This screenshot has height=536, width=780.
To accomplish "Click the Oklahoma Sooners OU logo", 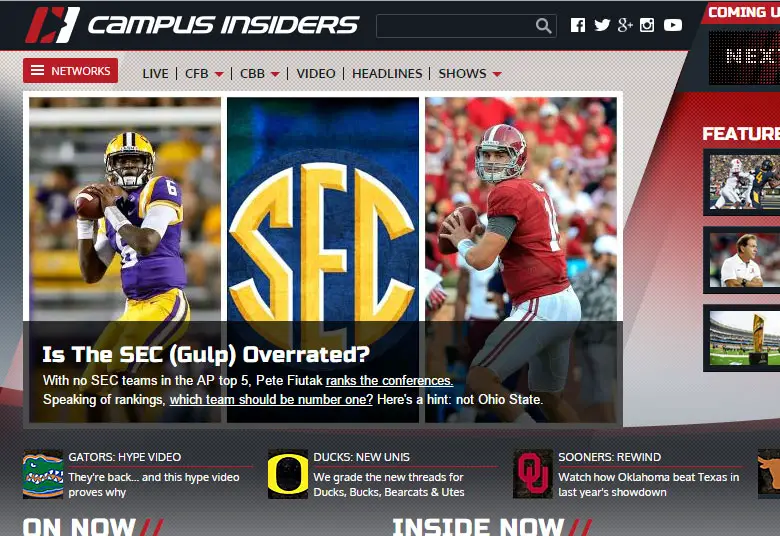I will (x=533, y=474).
